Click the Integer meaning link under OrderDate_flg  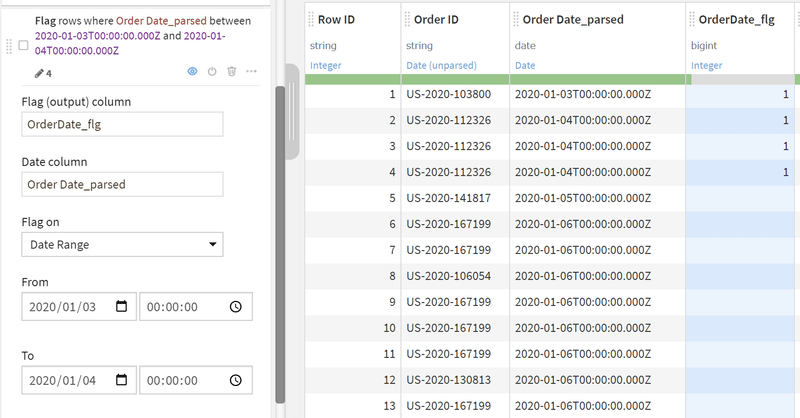(x=707, y=65)
